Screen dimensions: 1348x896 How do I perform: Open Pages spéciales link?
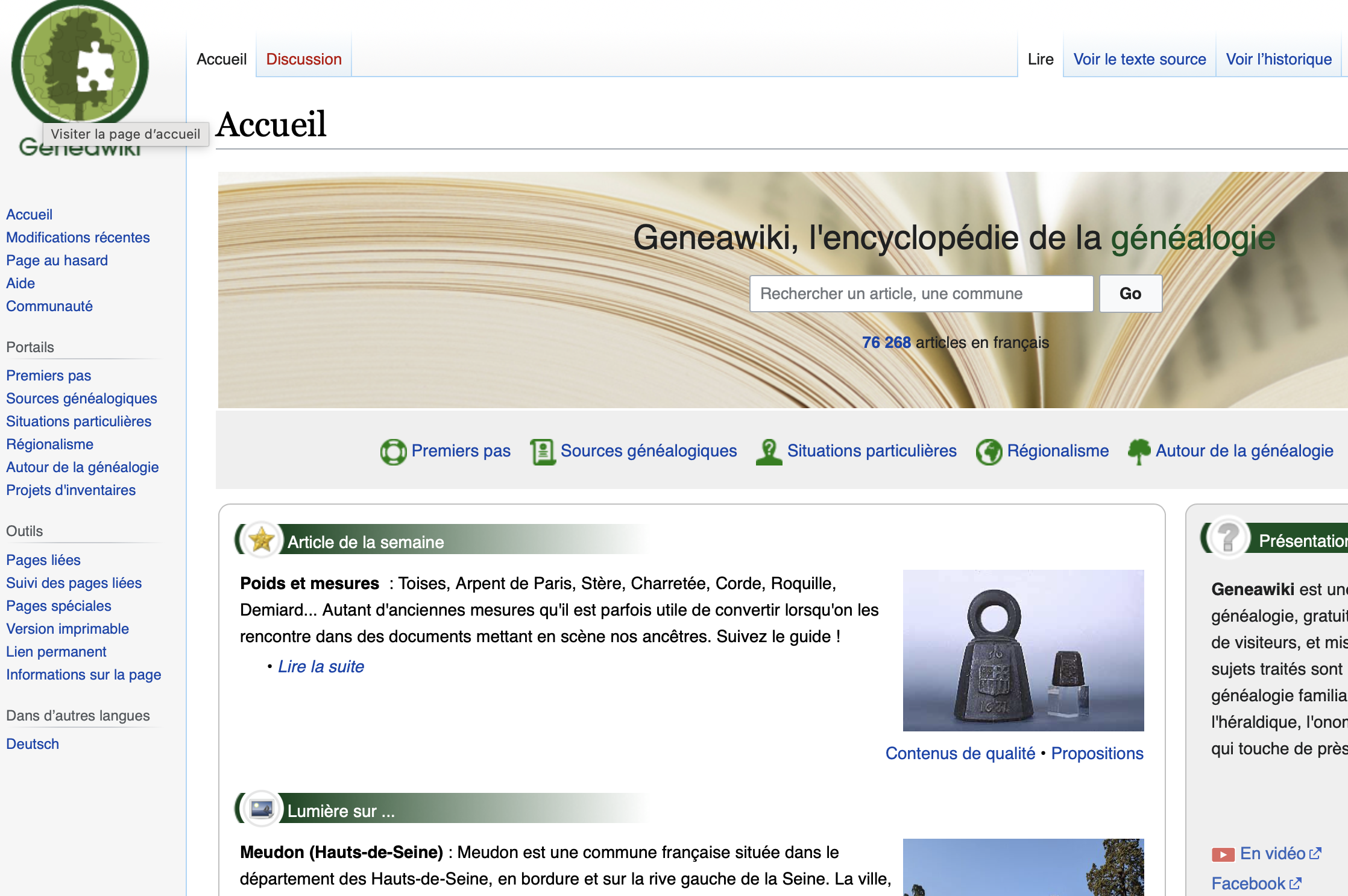[58, 606]
